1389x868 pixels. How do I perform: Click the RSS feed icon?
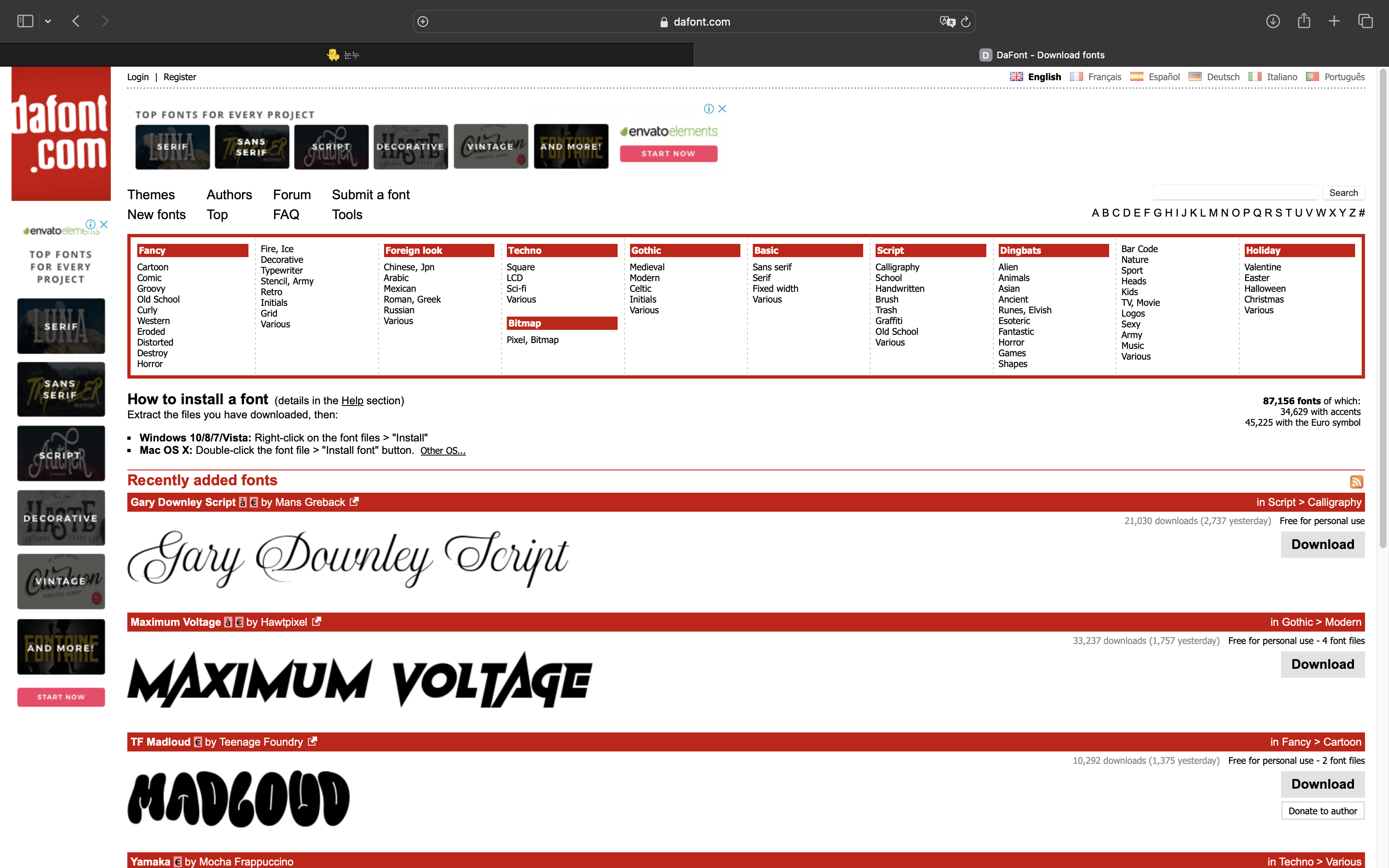coord(1356,482)
